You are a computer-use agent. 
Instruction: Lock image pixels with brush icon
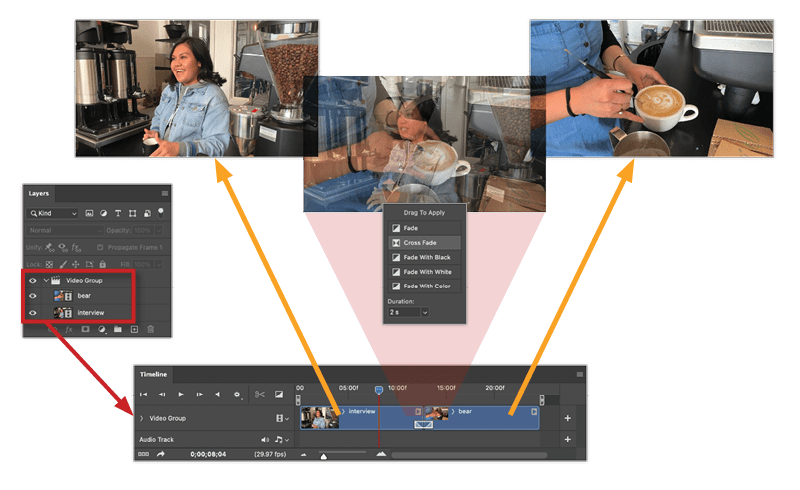click(63, 264)
